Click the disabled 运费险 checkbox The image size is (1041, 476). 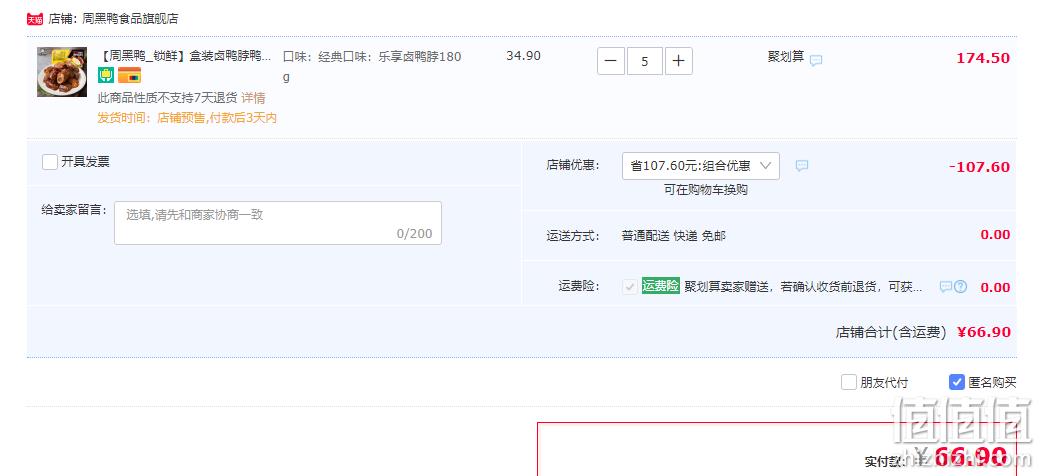(629, 287)
